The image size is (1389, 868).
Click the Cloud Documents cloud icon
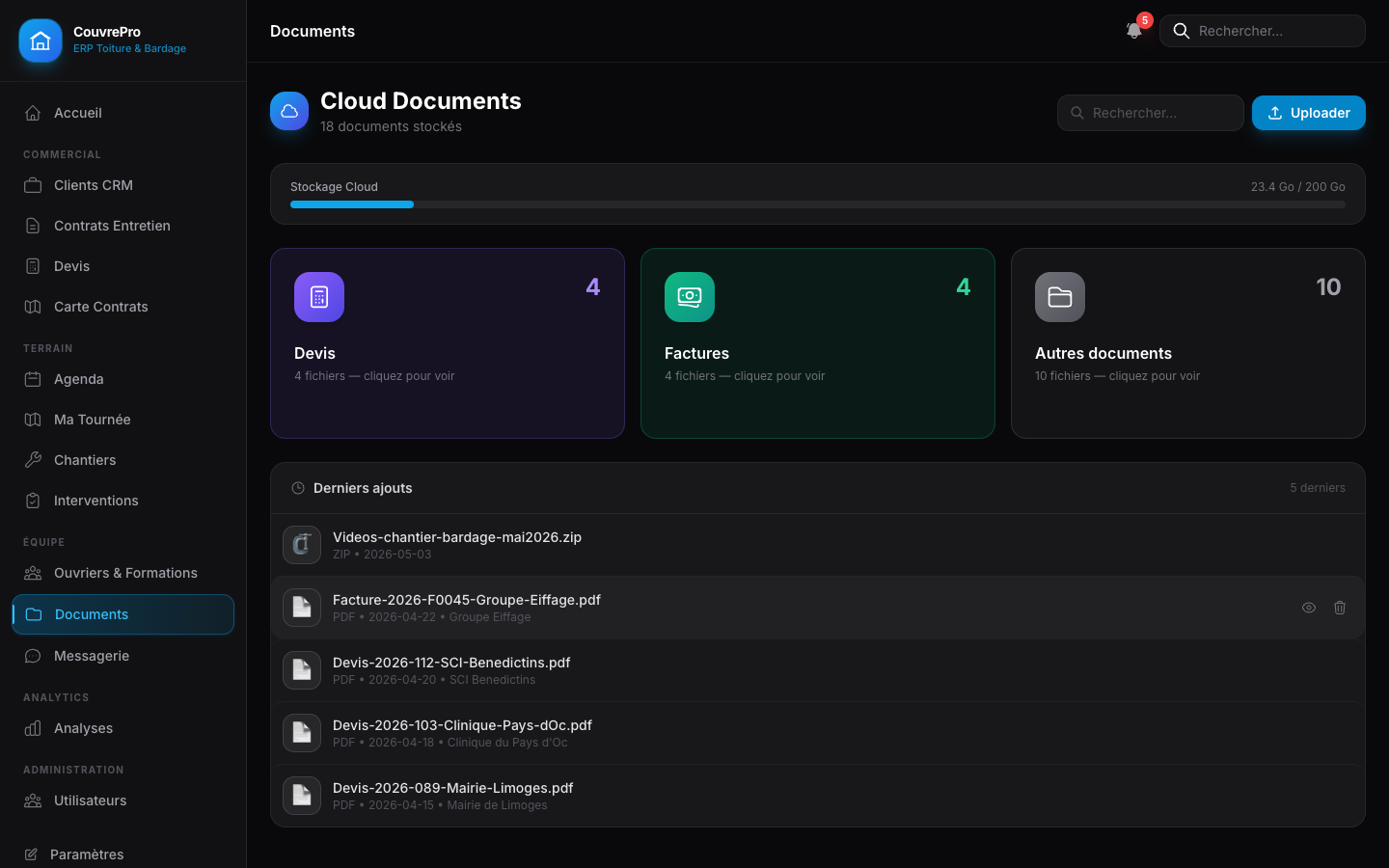pyautogui.click(x=289, y=112)
